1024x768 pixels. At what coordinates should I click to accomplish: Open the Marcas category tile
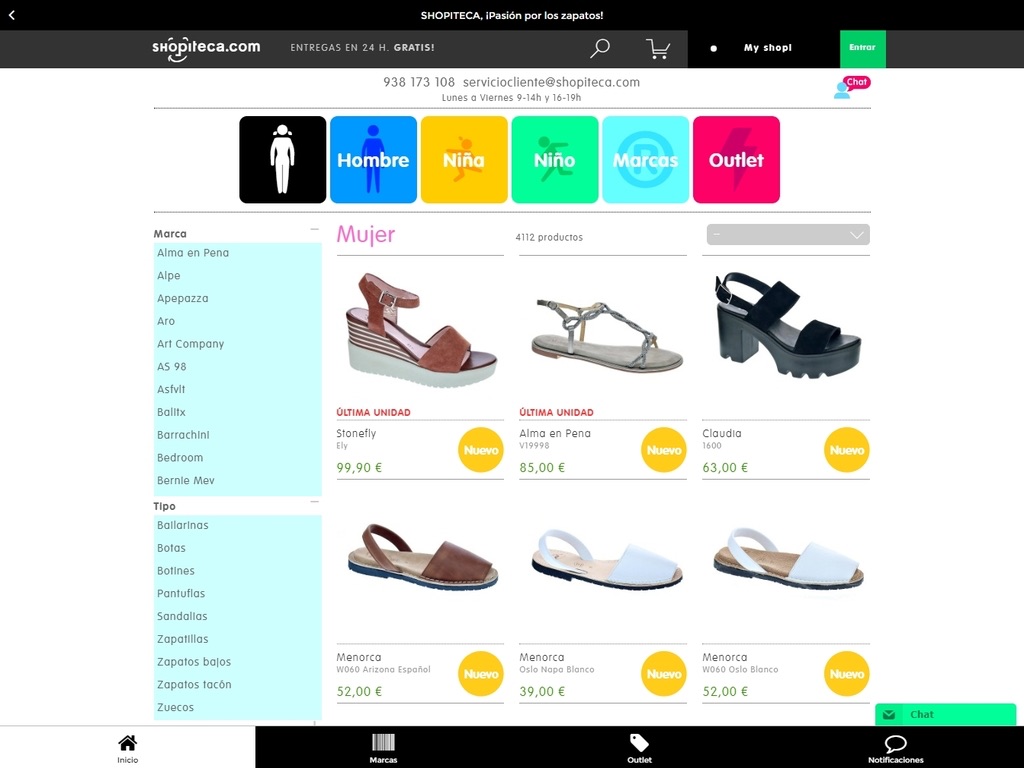(x=645, y=159)
